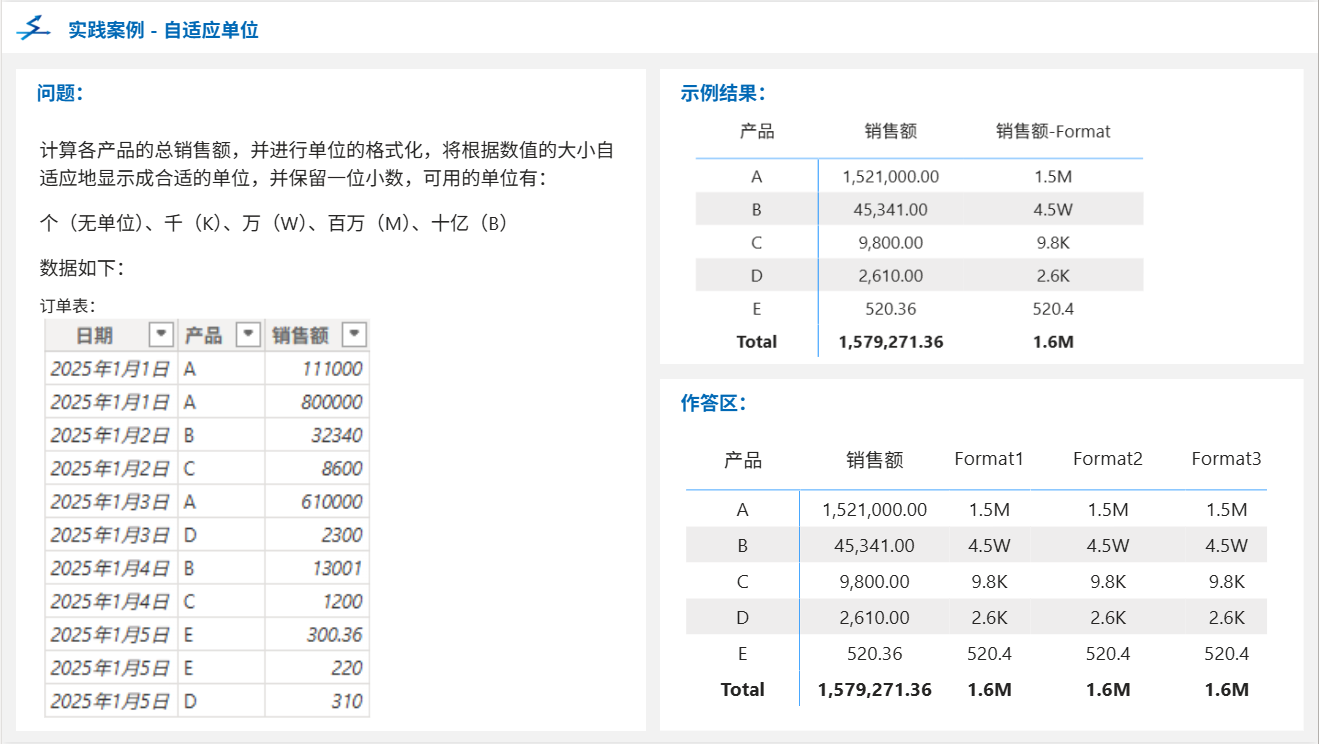Screen dimensions: 1319x744
Task: Click the 4.5W value in the 示例结果 table
Action: tap(1053, 209)
